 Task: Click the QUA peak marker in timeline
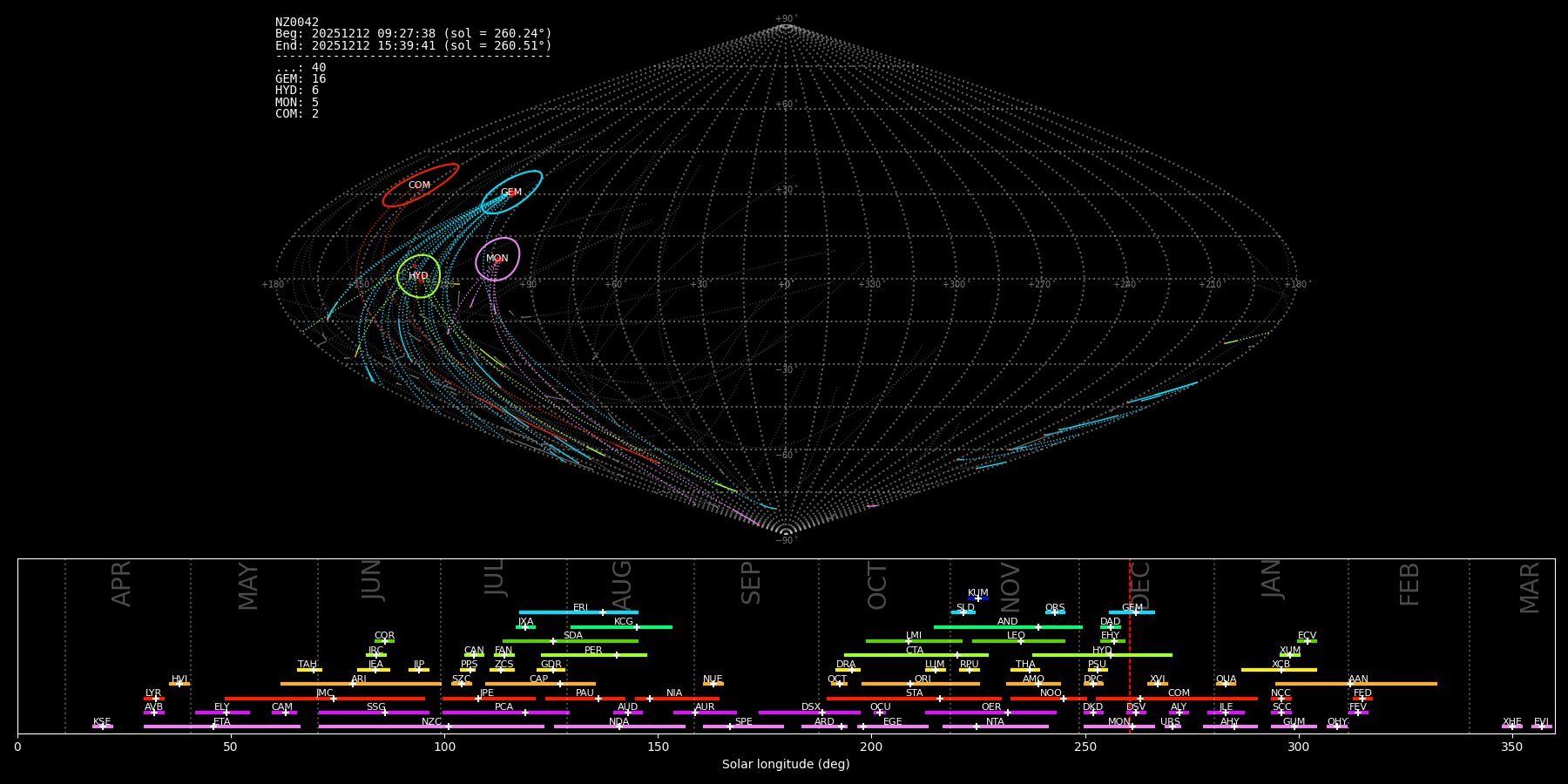pyautogui.click(x=1226, y=684)
